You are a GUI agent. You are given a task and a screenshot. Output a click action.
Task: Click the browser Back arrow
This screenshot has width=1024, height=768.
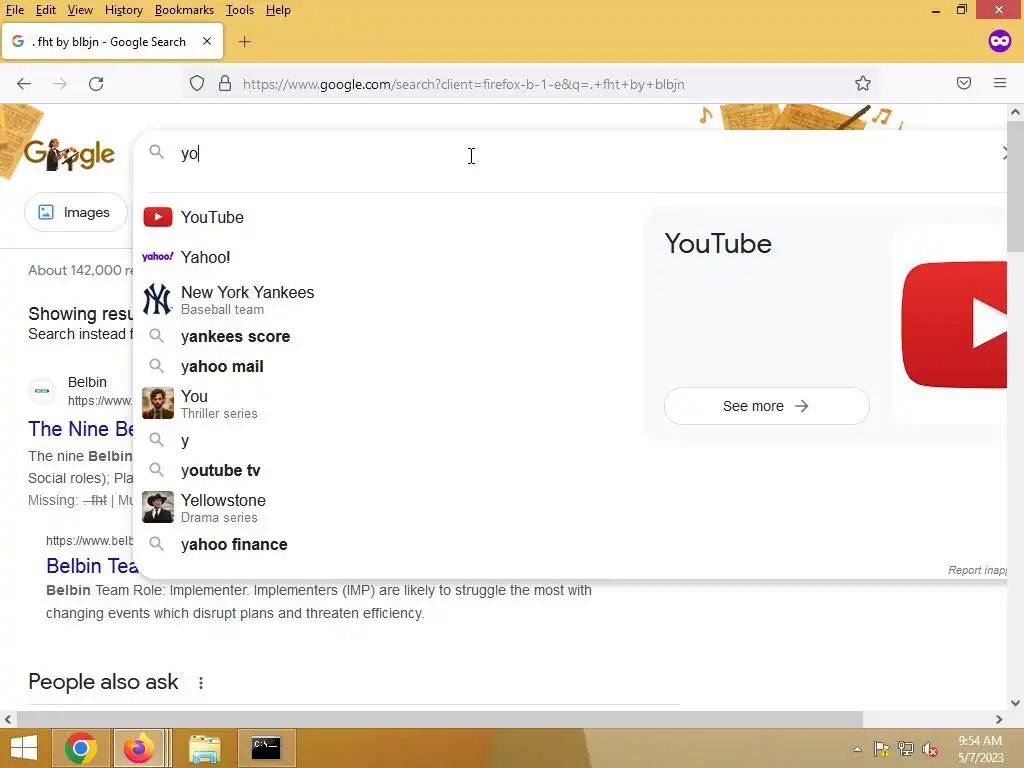[x=24, y=84]
